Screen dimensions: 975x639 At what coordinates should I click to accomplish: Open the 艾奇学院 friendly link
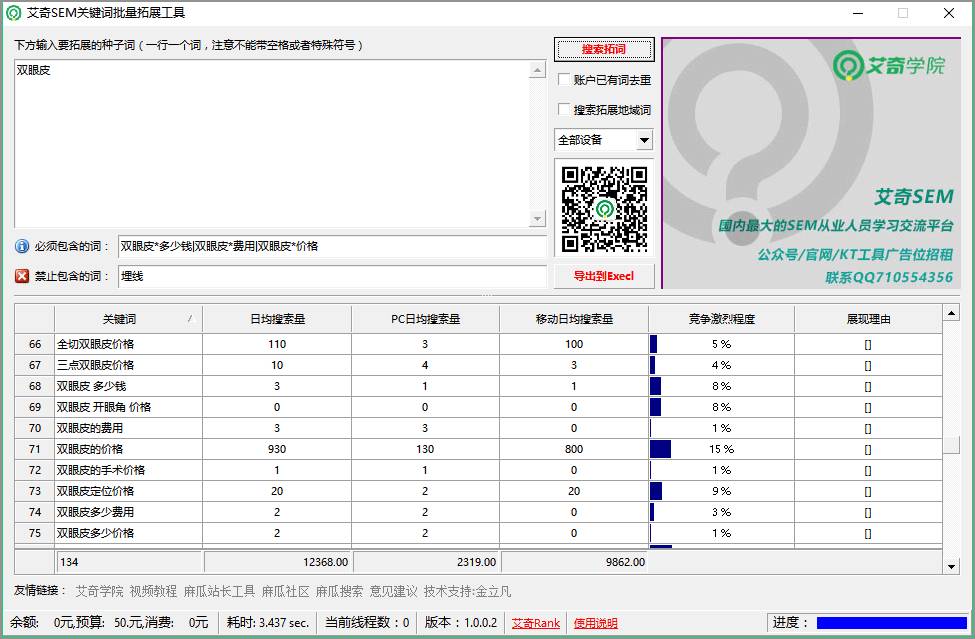coord(99,591)
